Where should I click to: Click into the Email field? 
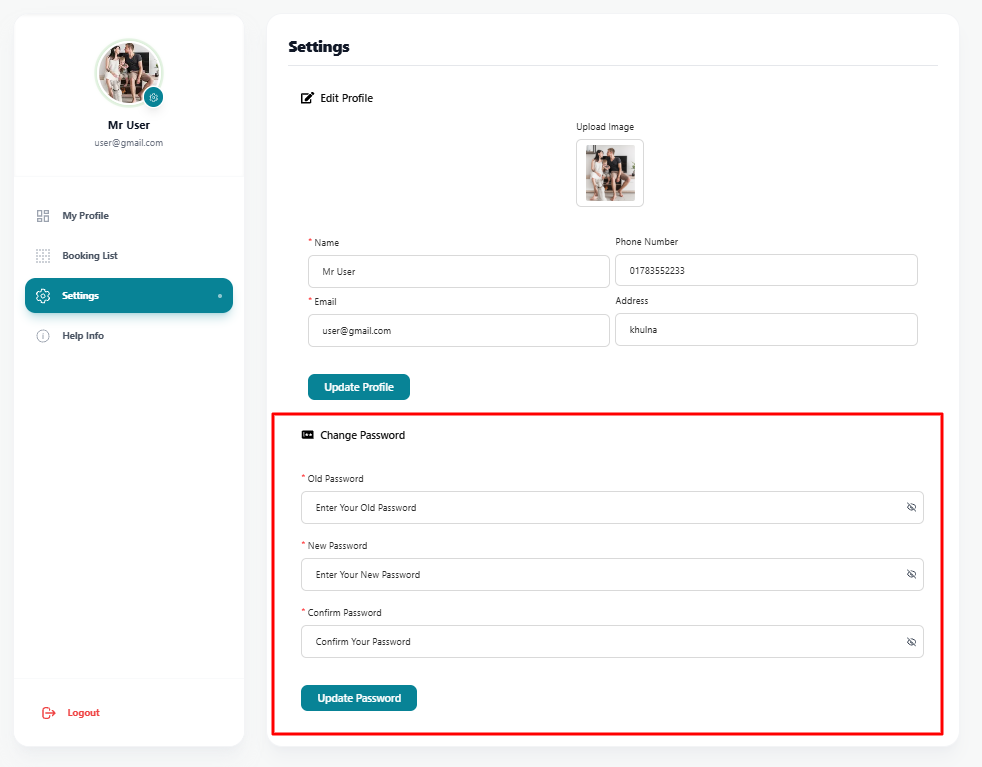458,330
